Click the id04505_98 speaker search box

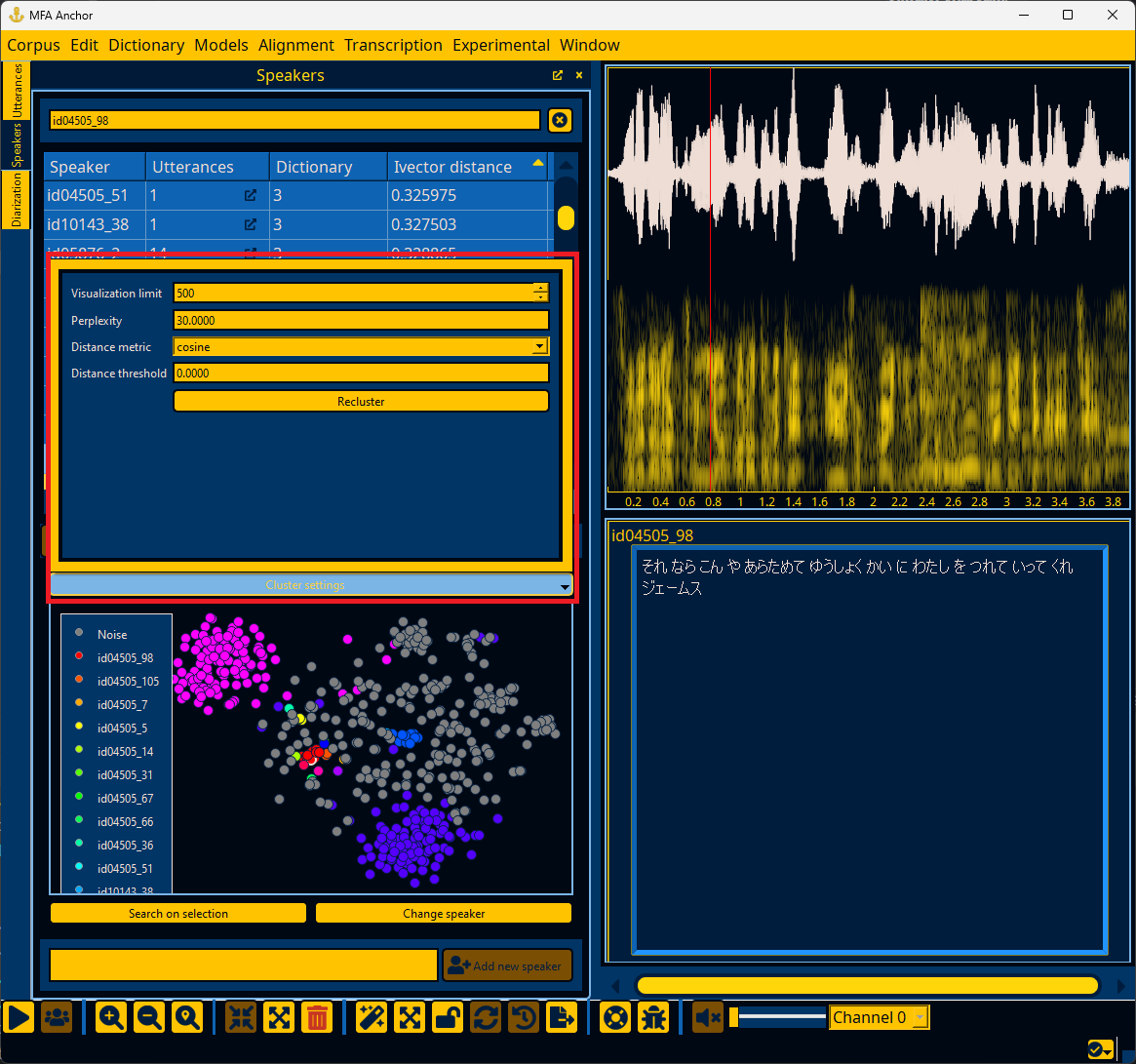294,120
